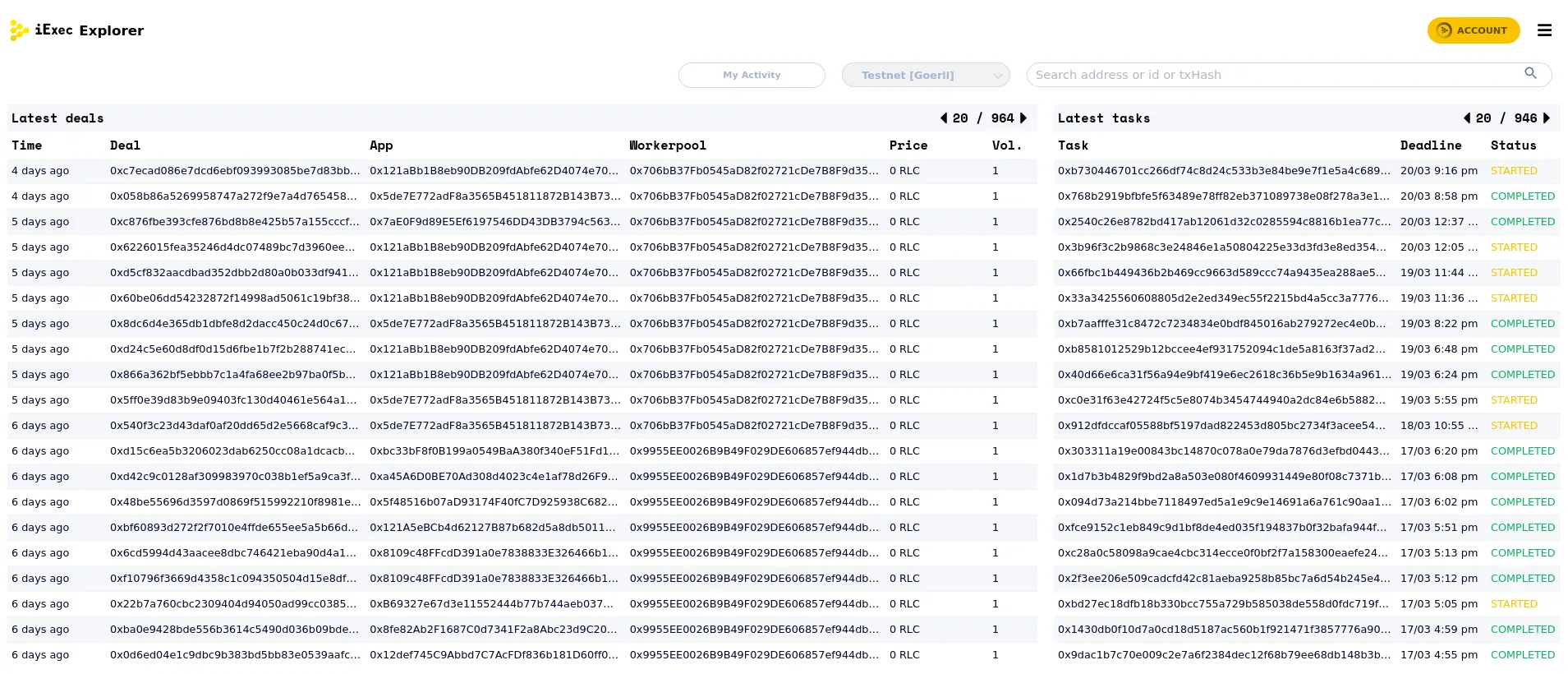Open deal 0x0d6ed04e1c9dbc9b383bd5bb83e0539aafc
Viewport: 1568px width, 674px height.
point(235,655)
